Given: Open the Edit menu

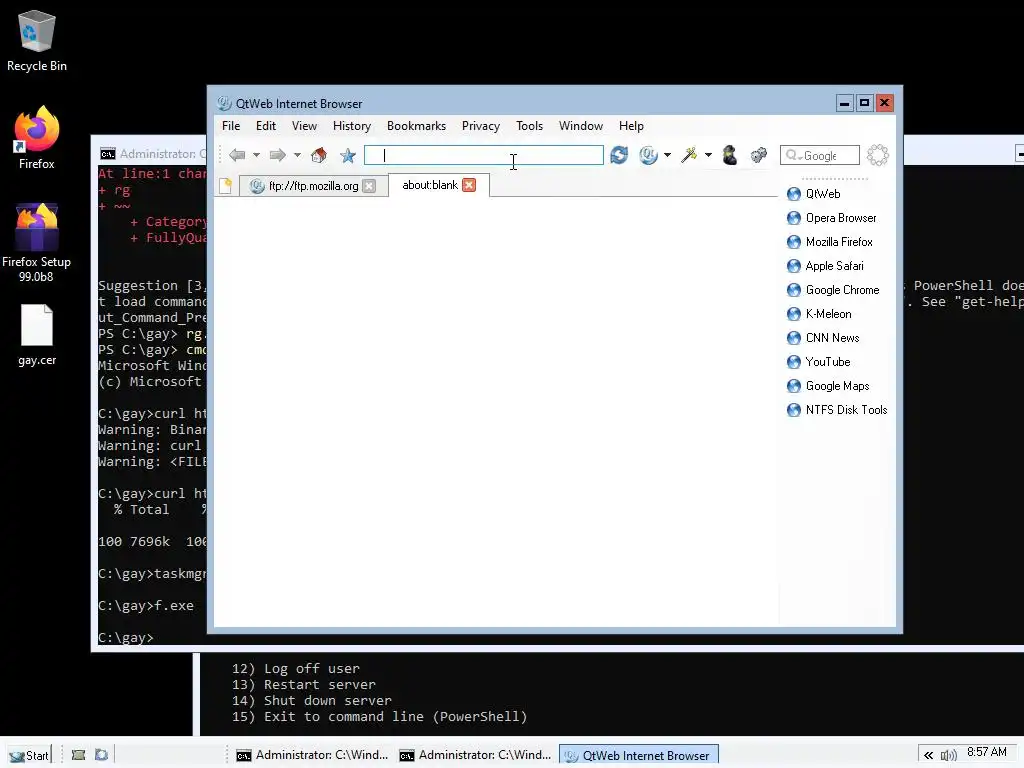Looking at the screenshot, I should (x=266, y=126).
